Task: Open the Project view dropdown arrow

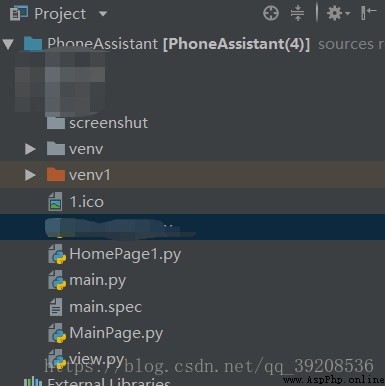Action: (x=103, y=14)
